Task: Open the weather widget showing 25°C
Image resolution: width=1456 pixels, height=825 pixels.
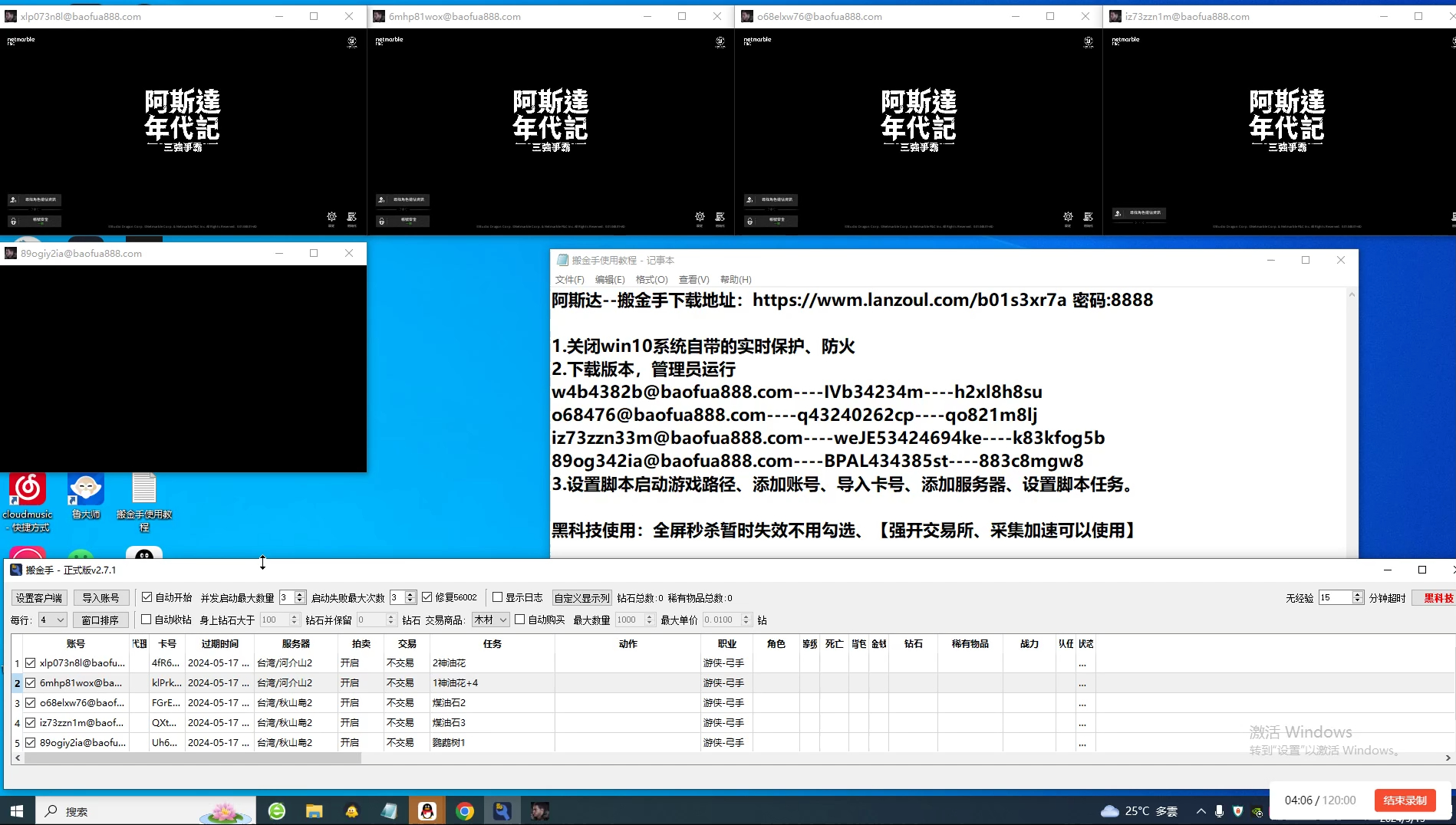Action: [x=1139, y=810]
